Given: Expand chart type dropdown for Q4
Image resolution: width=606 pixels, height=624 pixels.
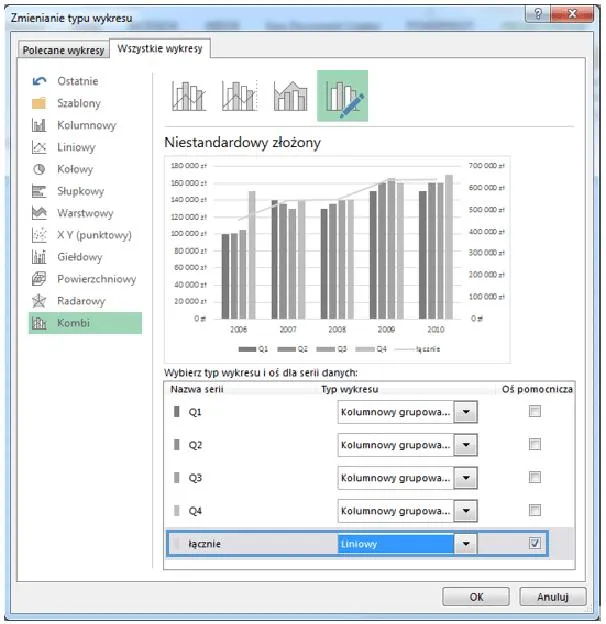Looking at the screenshot, I should [466, 511].
